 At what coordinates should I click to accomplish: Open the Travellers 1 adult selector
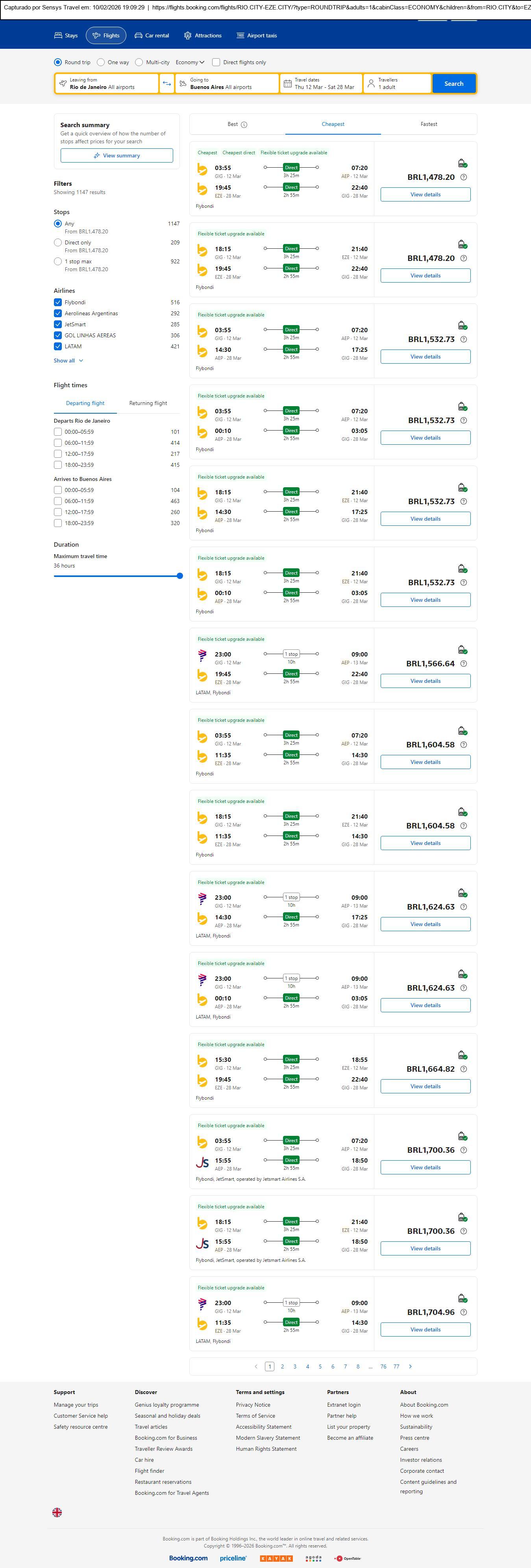pos(396,83)
